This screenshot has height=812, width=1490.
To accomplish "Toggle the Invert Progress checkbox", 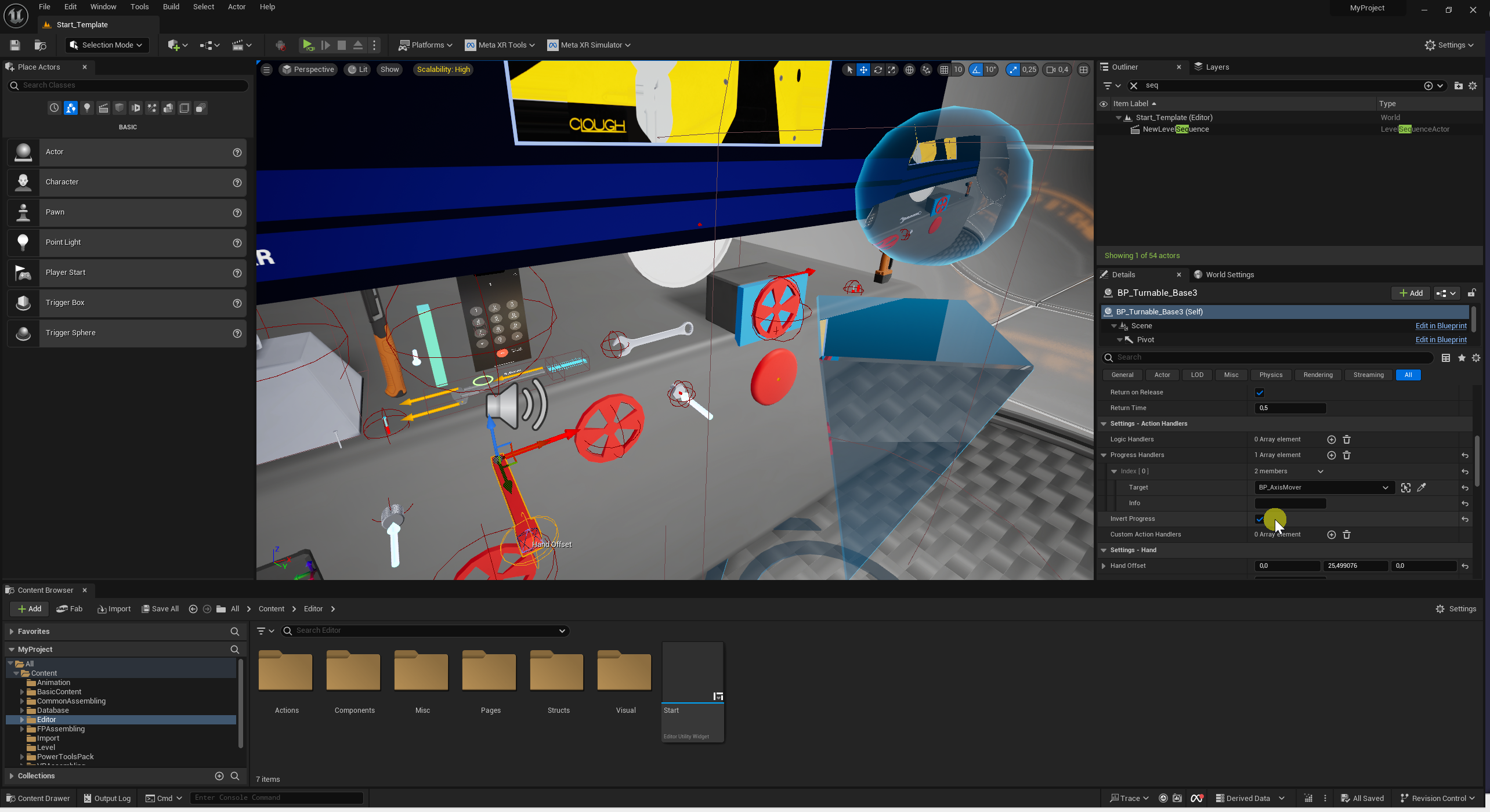I will pyautogui.click(x=1260, y=519).
